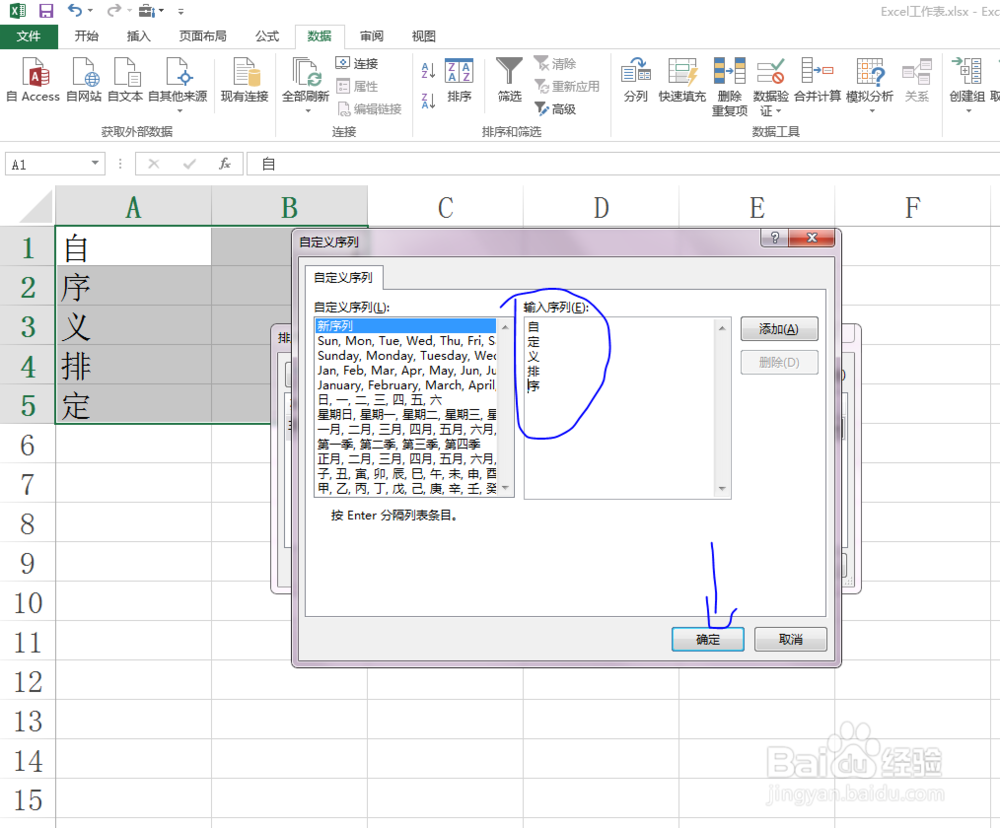Click 删除重复项 remove duplicates

pyautogui.click(x=730, y=87)
